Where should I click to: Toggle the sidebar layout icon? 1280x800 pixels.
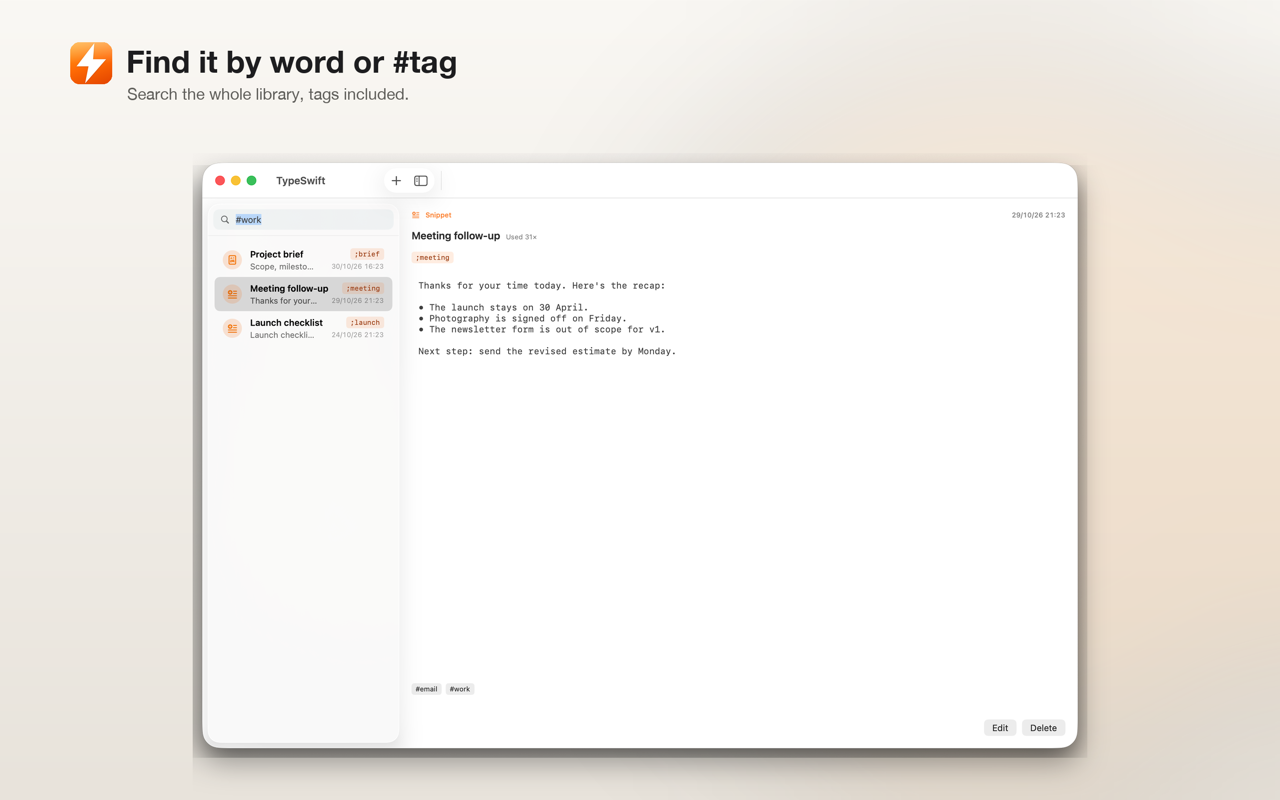[421, 181]
